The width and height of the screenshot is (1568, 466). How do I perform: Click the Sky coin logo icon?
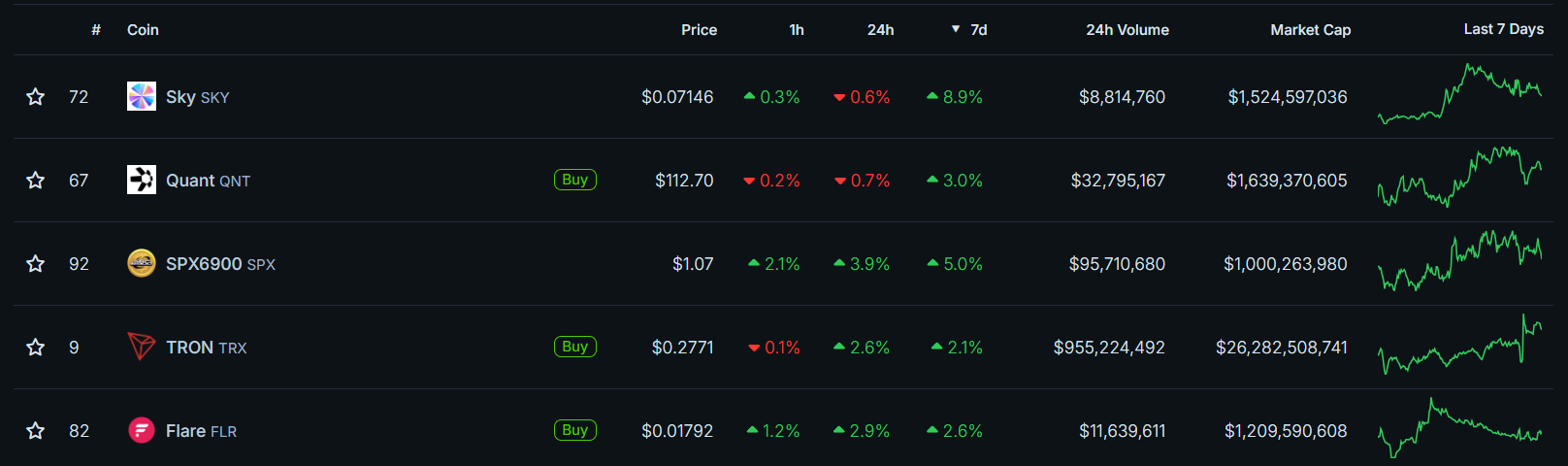click(x=142, y=96)
